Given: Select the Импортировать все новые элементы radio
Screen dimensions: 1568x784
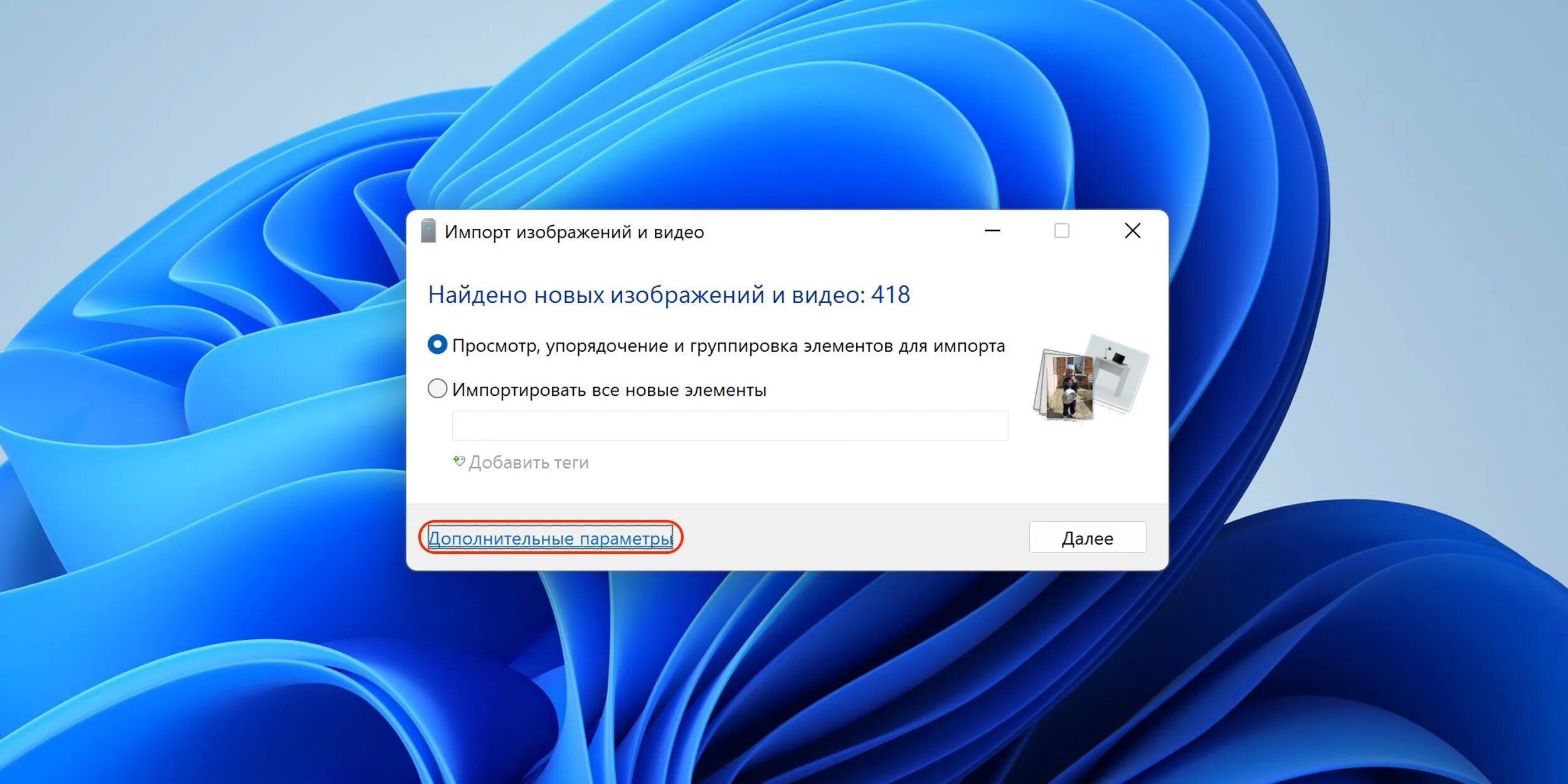Looking at the screenshot, I should (x=437, y=389).
